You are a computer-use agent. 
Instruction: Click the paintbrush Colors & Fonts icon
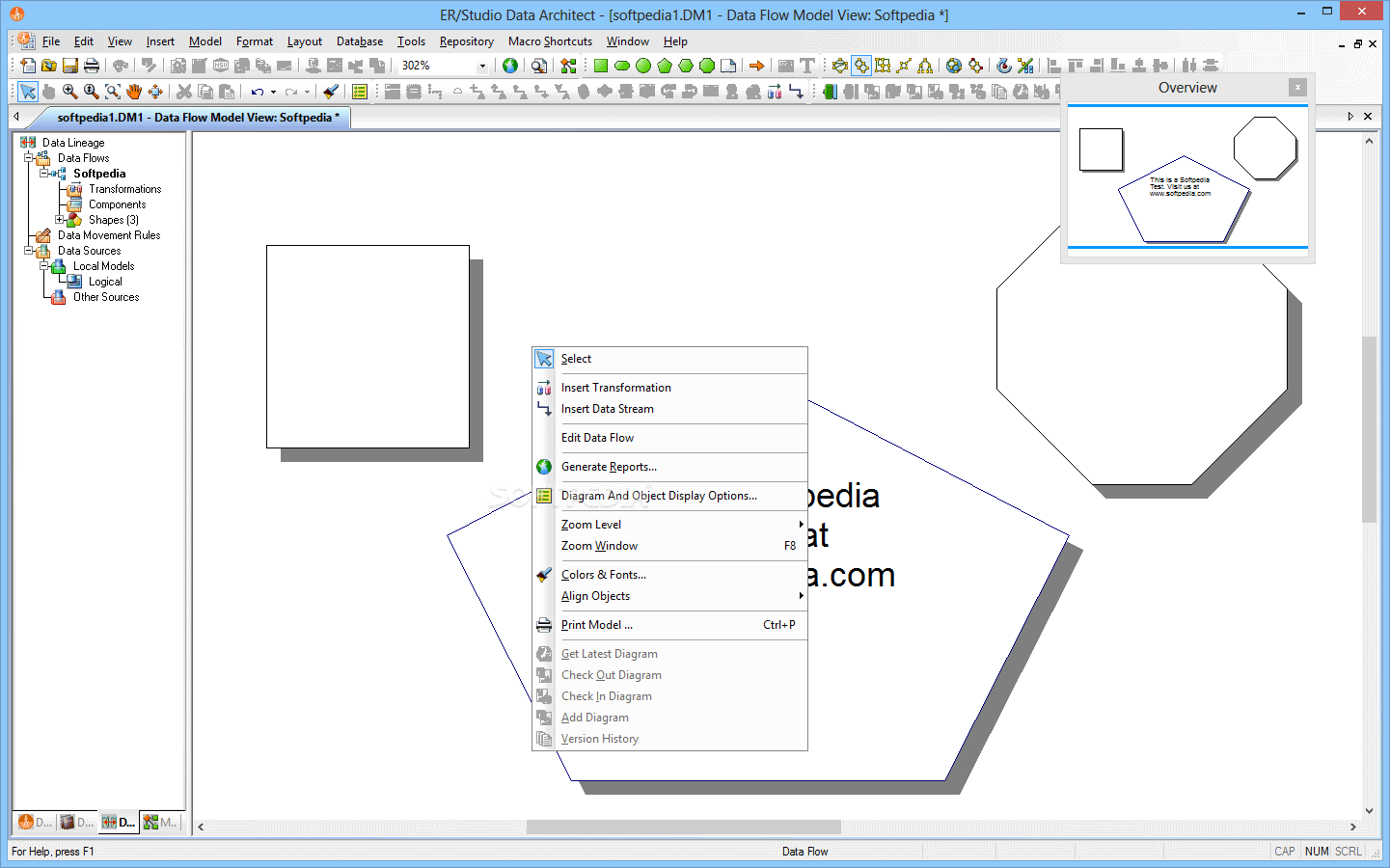[x=331, y=92]
